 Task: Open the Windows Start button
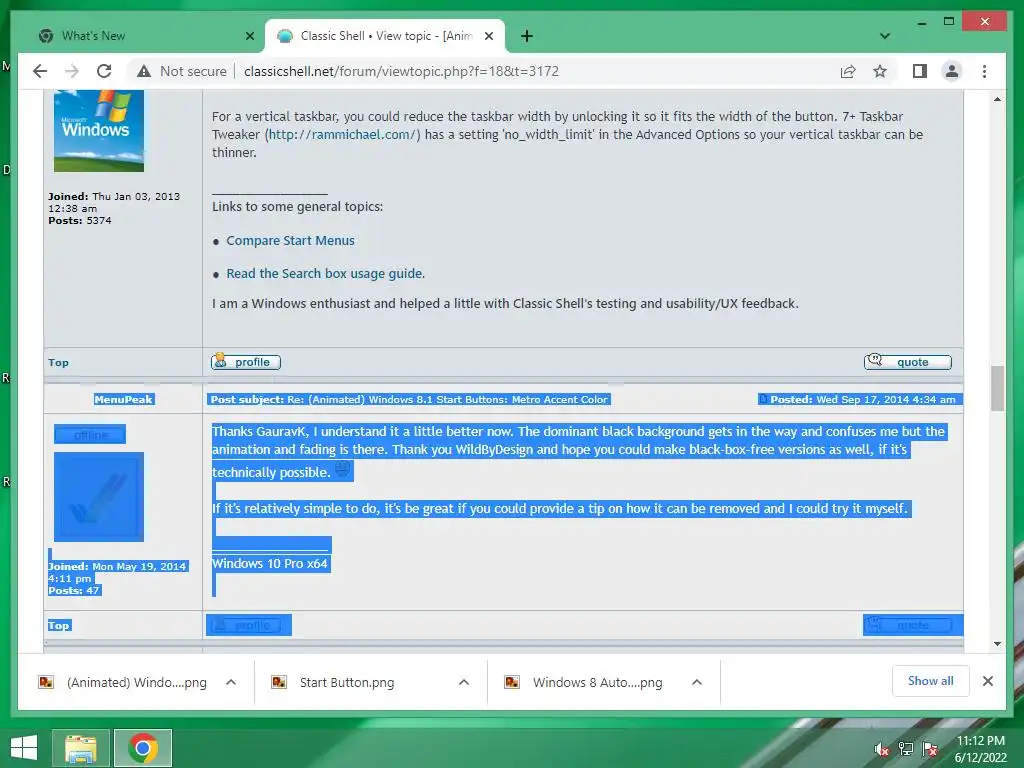(24, 748)
